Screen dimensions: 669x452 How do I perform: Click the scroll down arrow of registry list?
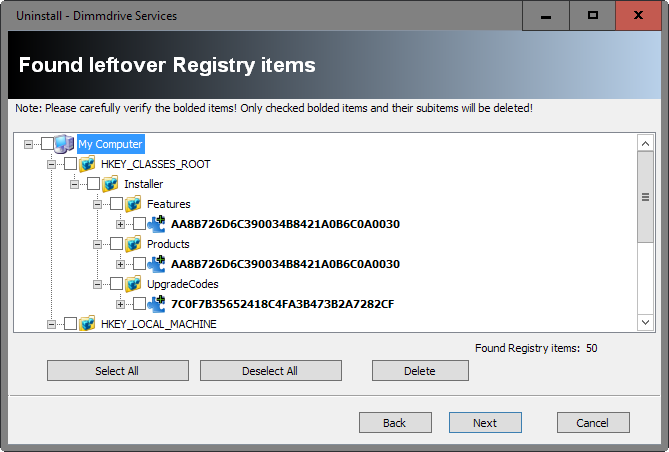(x=645, y=322)
